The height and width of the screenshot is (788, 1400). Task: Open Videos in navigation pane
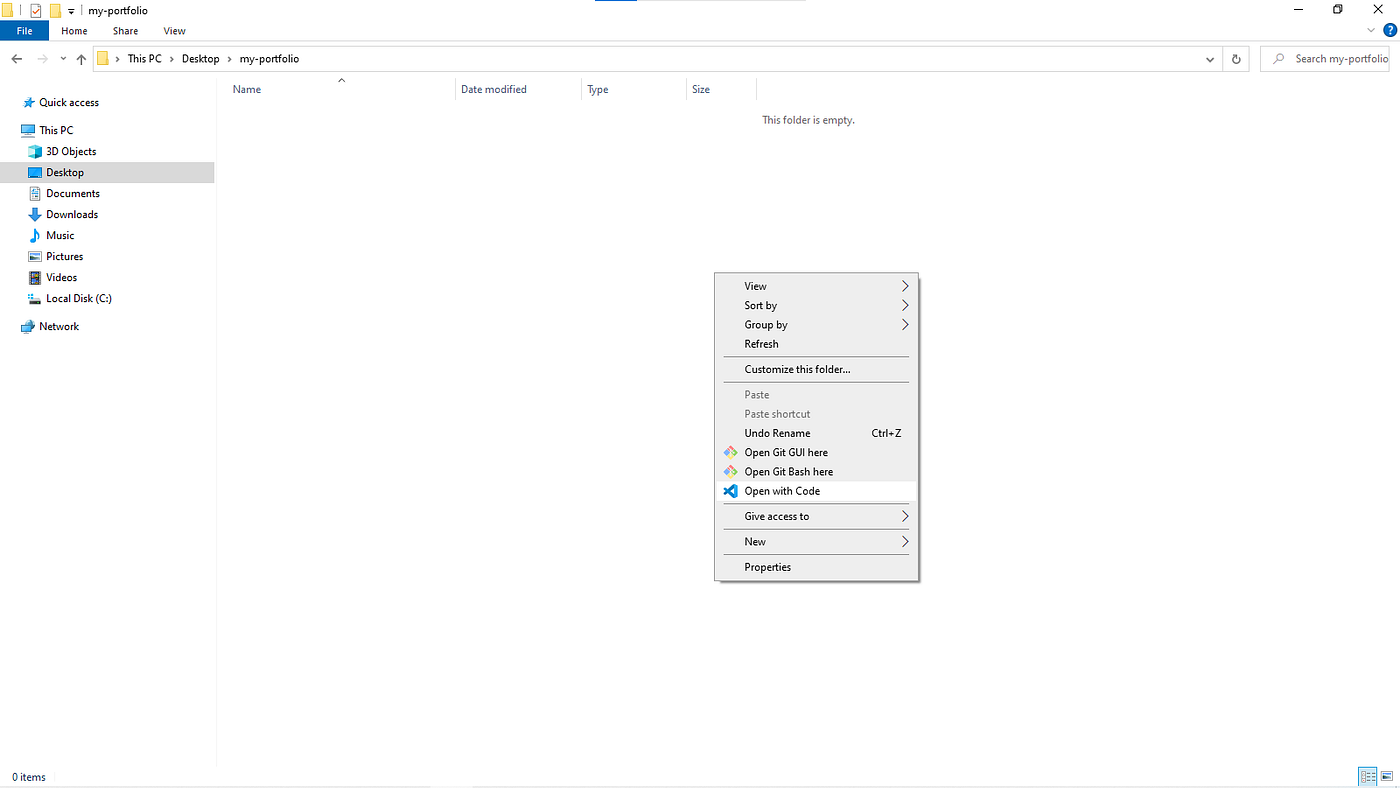(x=61, y=277)
